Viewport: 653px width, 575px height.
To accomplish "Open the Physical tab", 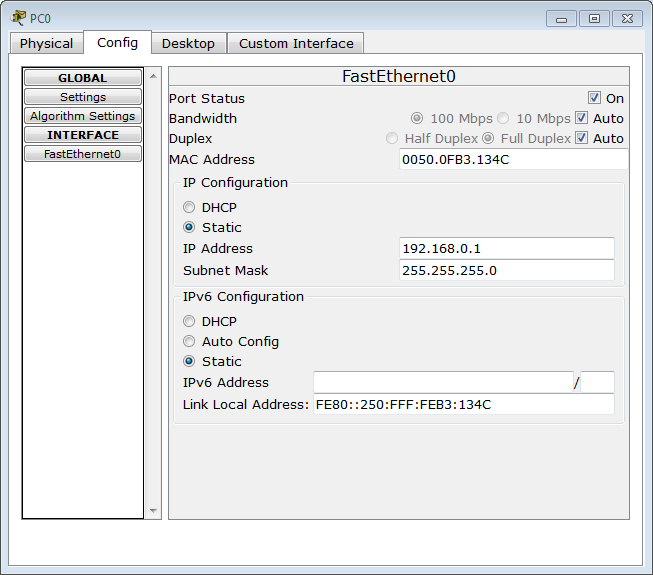I will [x=46, y=43].
